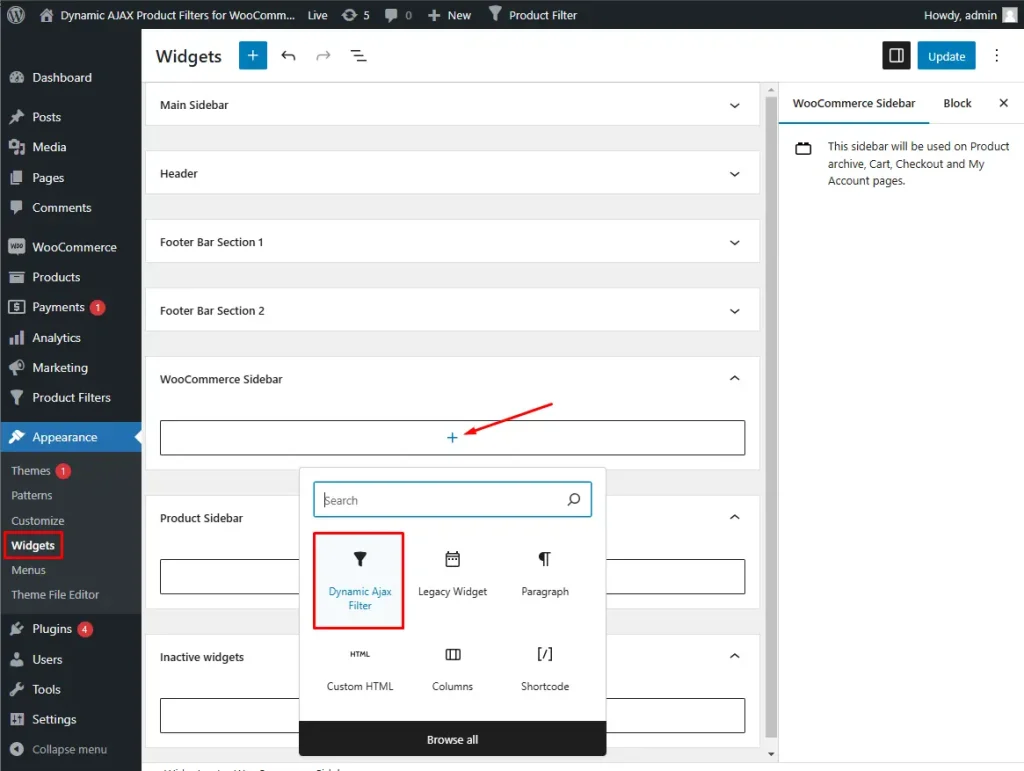The height and width of the screenshot is (771, 1024).
Task: Open Media library menu
Action: (x=71, y=147)
